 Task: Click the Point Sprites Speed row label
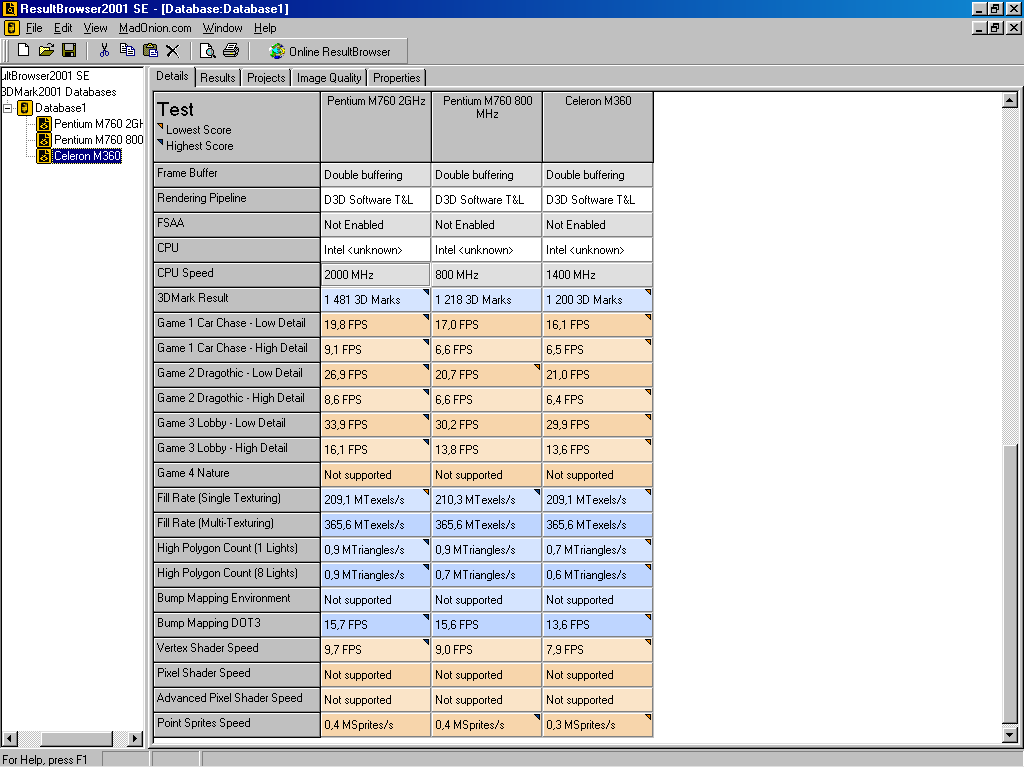pyautogui.click(x=236, y=724)
